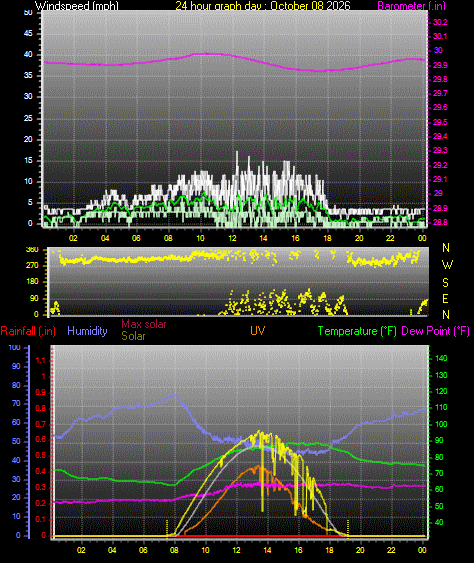Click the Max solar legend label

pyautogui.click(x=144, y=324)
